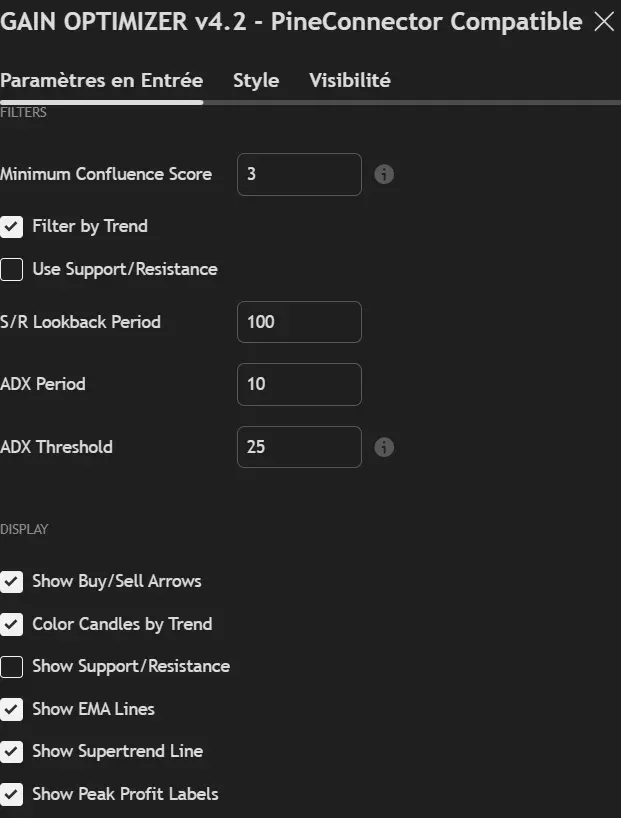The height and width of the screenshot is (818, 621).
Task: Switch to the Style tab
Action: click(x=255, y=81)
